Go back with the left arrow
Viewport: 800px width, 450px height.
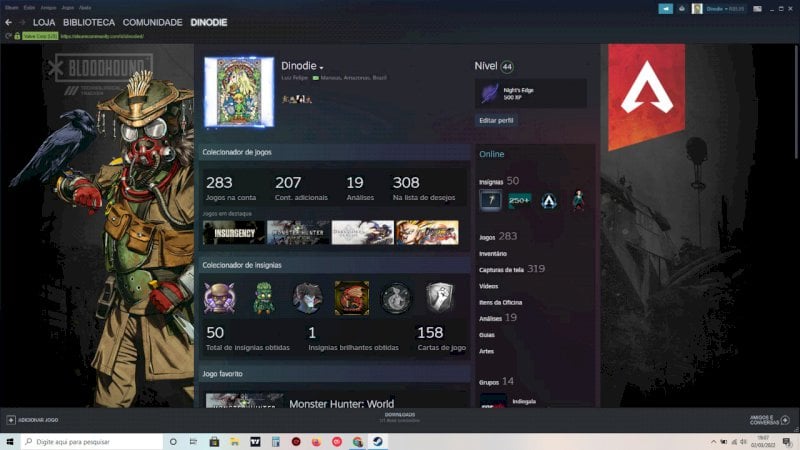tap(8, 22)
